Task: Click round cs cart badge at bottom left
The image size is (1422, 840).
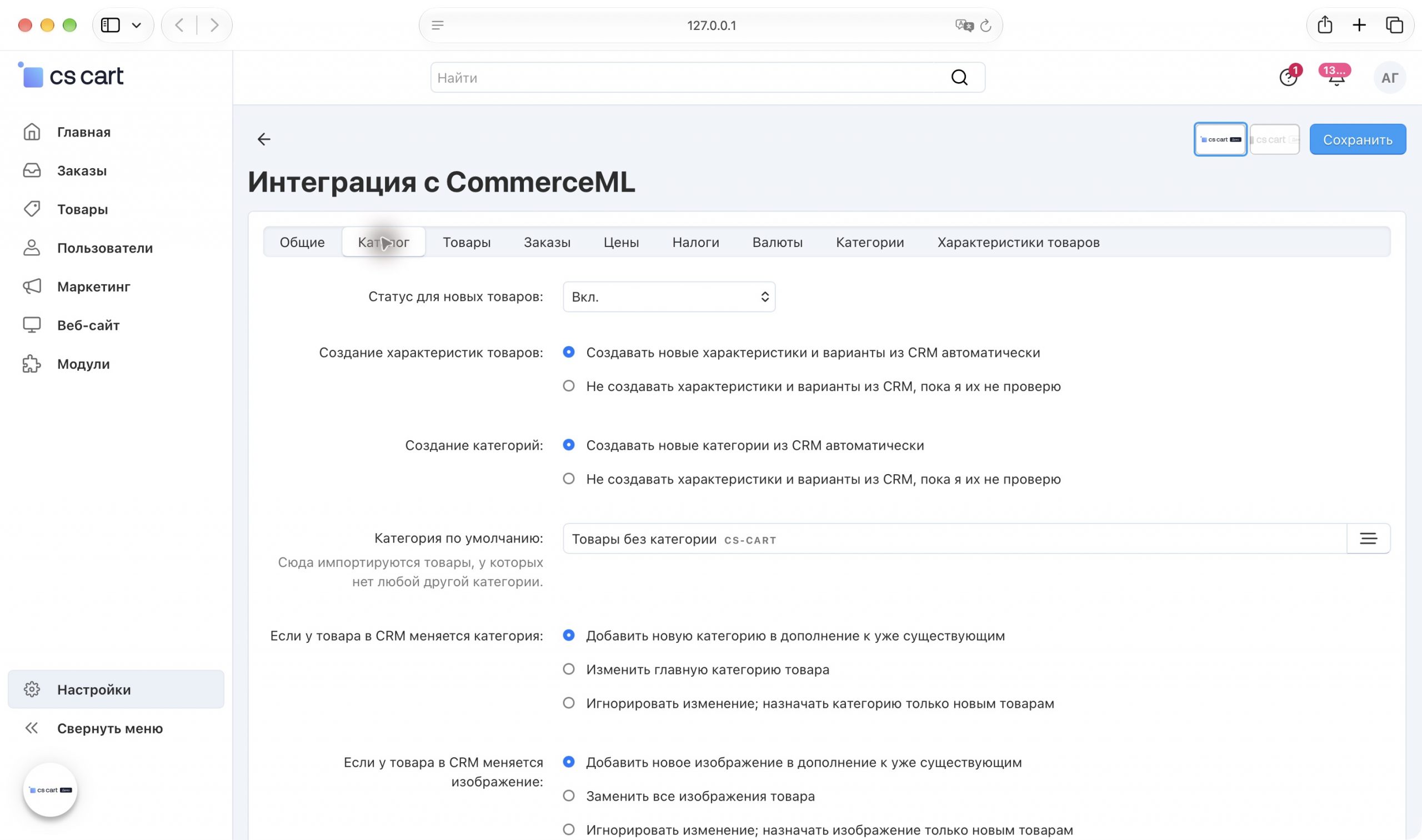Action: (x=51, y=789)
